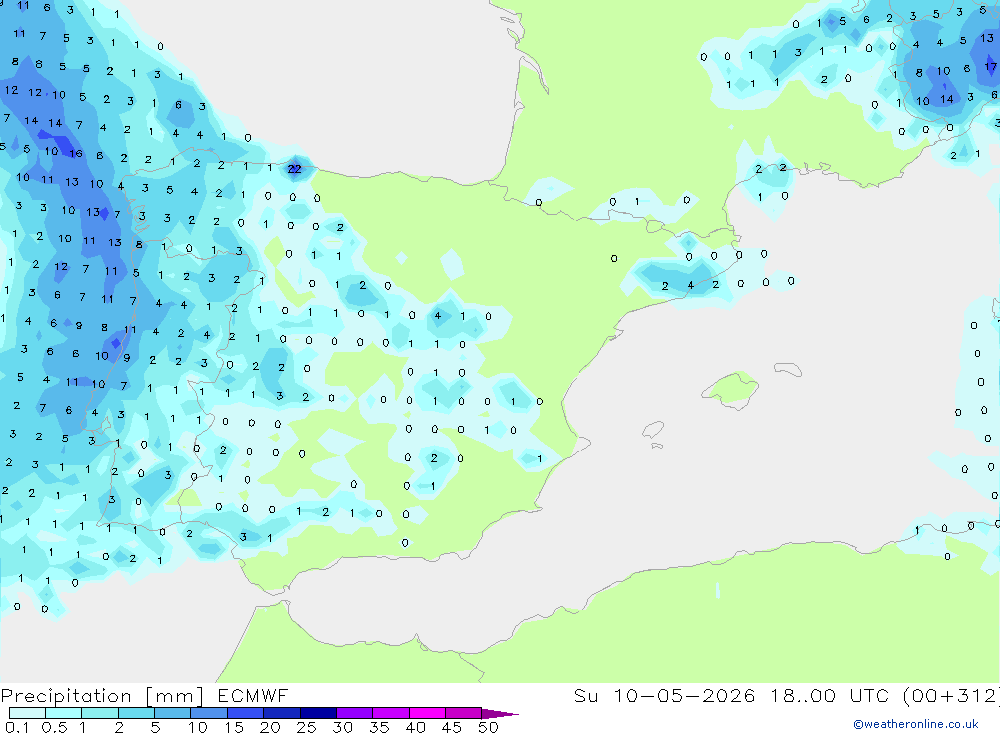Viewport: 1000px width, 733px height.
Task: Click the "17" precipitation value at top right
Action: [990, 66]
